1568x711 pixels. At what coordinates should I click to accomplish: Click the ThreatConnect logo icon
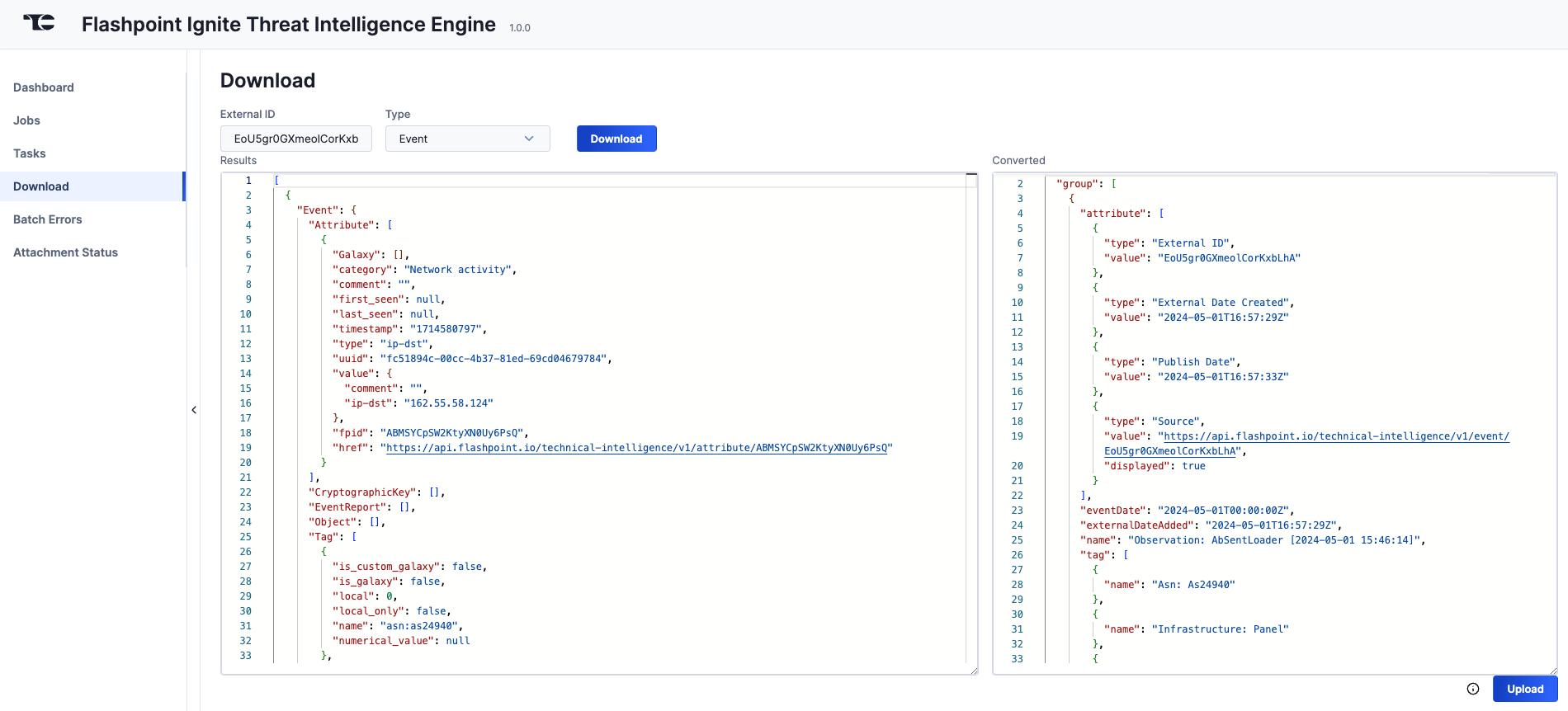39,23
